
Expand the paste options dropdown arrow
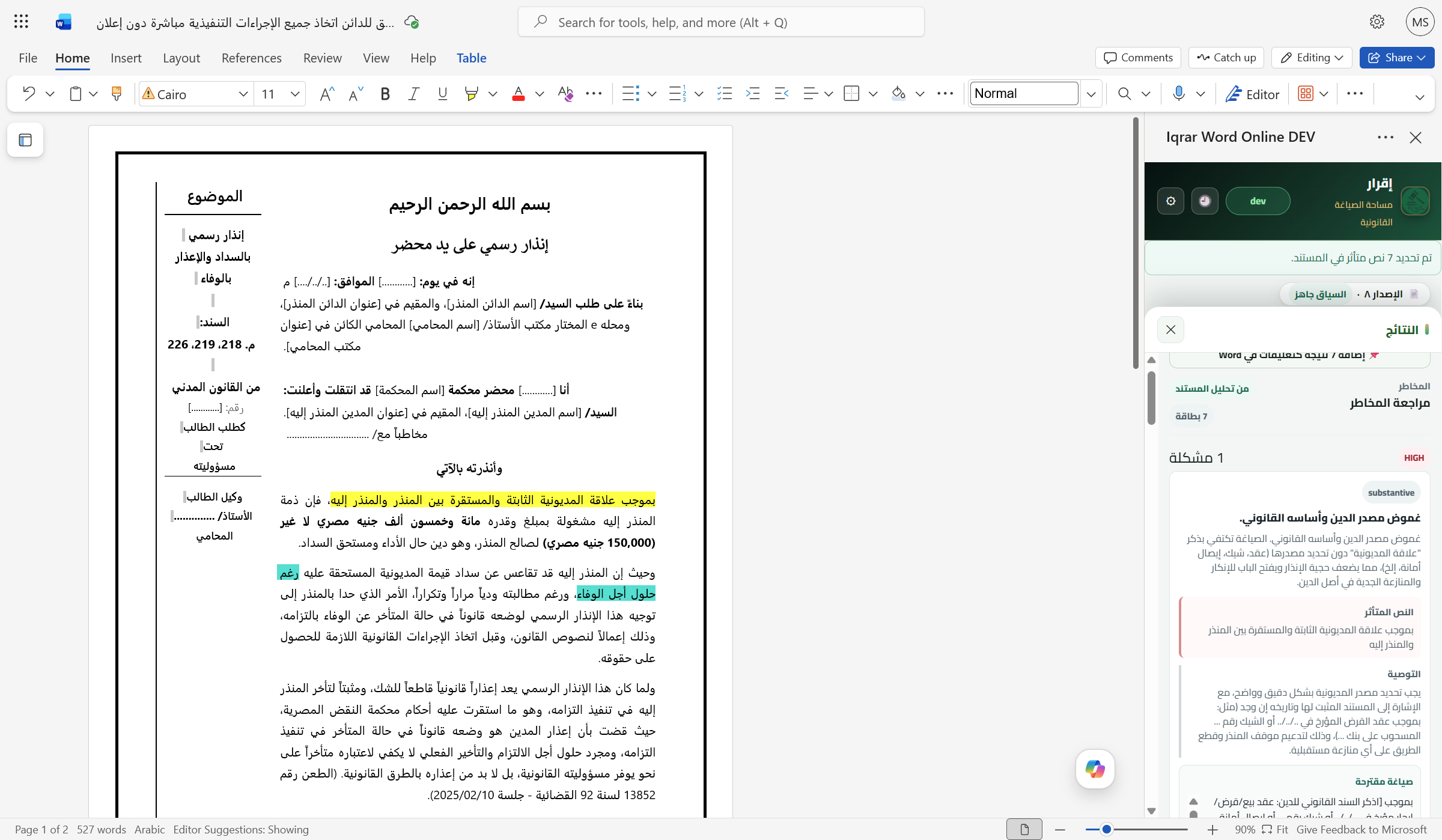click(x=93, y=94)
